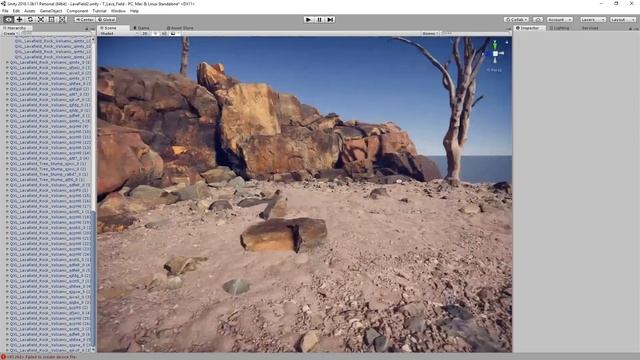Switch to the Game tab

(x=142, y=28)
